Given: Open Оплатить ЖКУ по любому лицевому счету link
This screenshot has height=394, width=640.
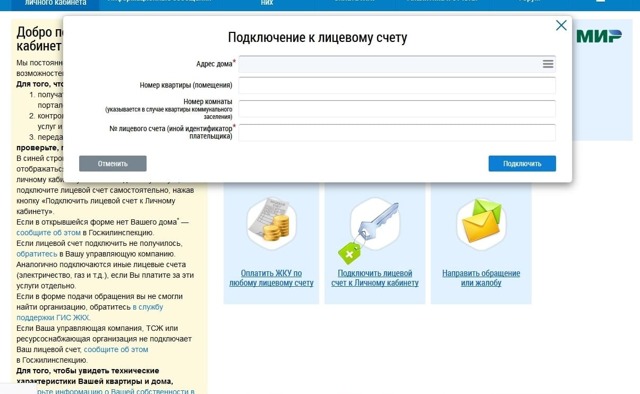Looking at the screenshot, I should [271, 278].
